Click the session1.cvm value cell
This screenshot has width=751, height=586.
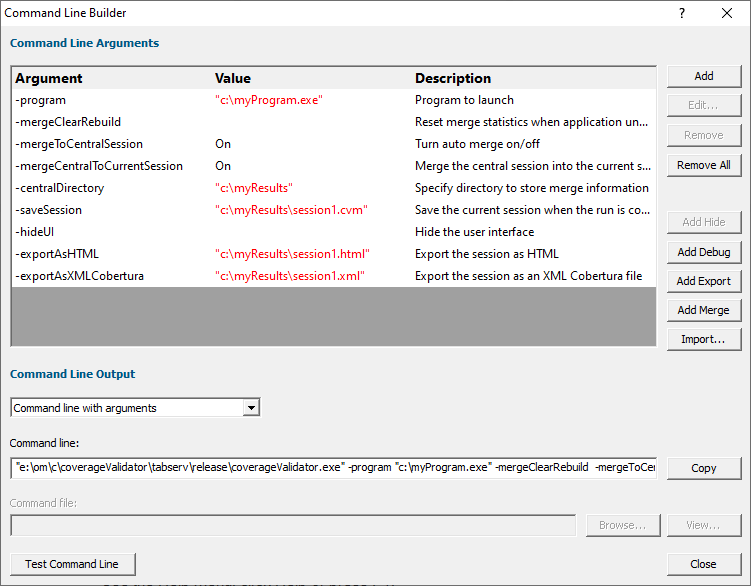pos(291,210)
